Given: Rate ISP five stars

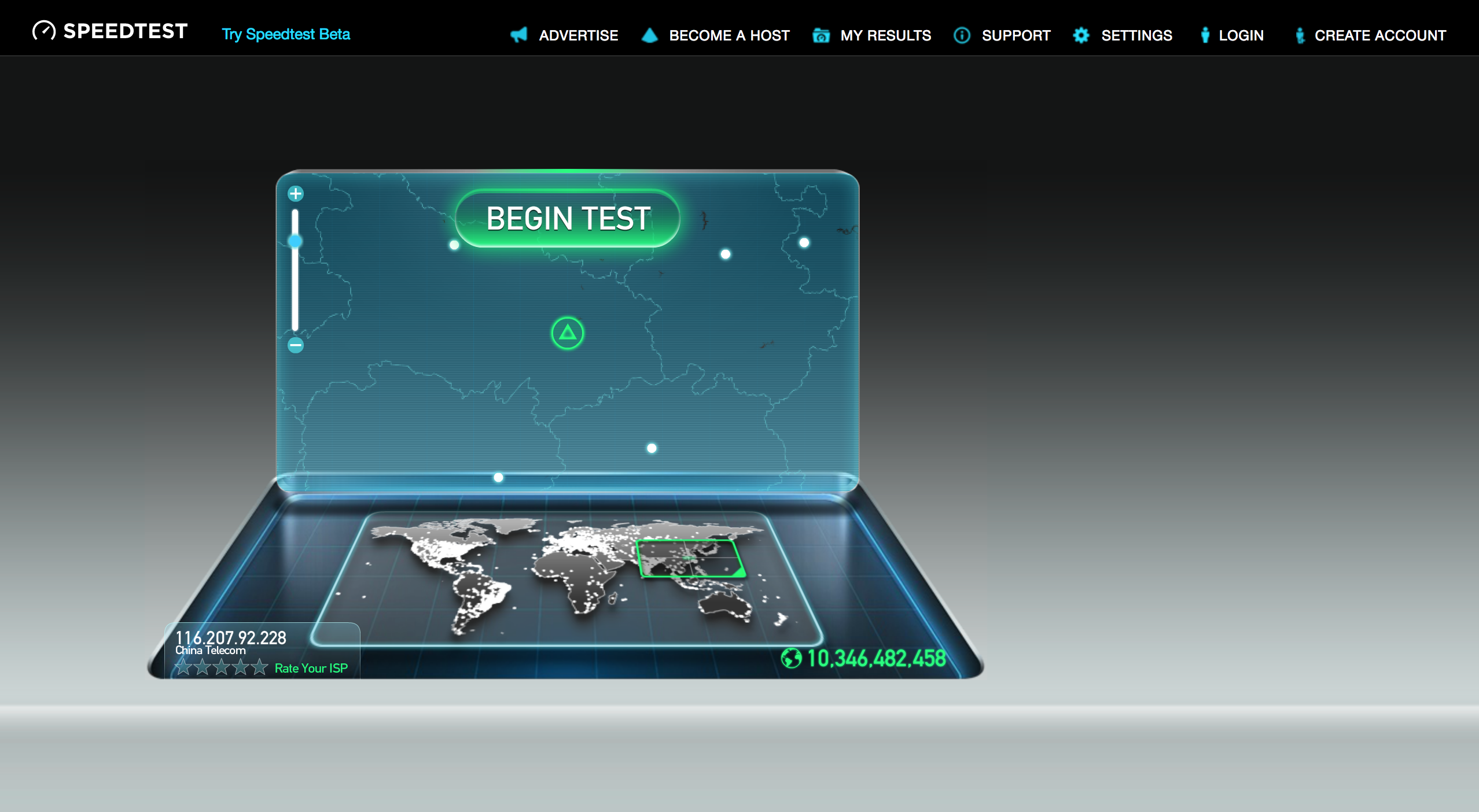Looking at the screenshot, I should pos(259,667).
